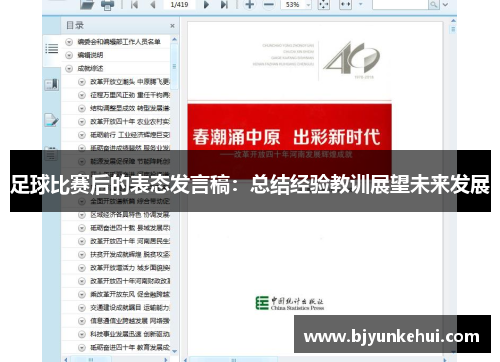
Task: Expand the chevron after the search box
Action: coord(445,5)
